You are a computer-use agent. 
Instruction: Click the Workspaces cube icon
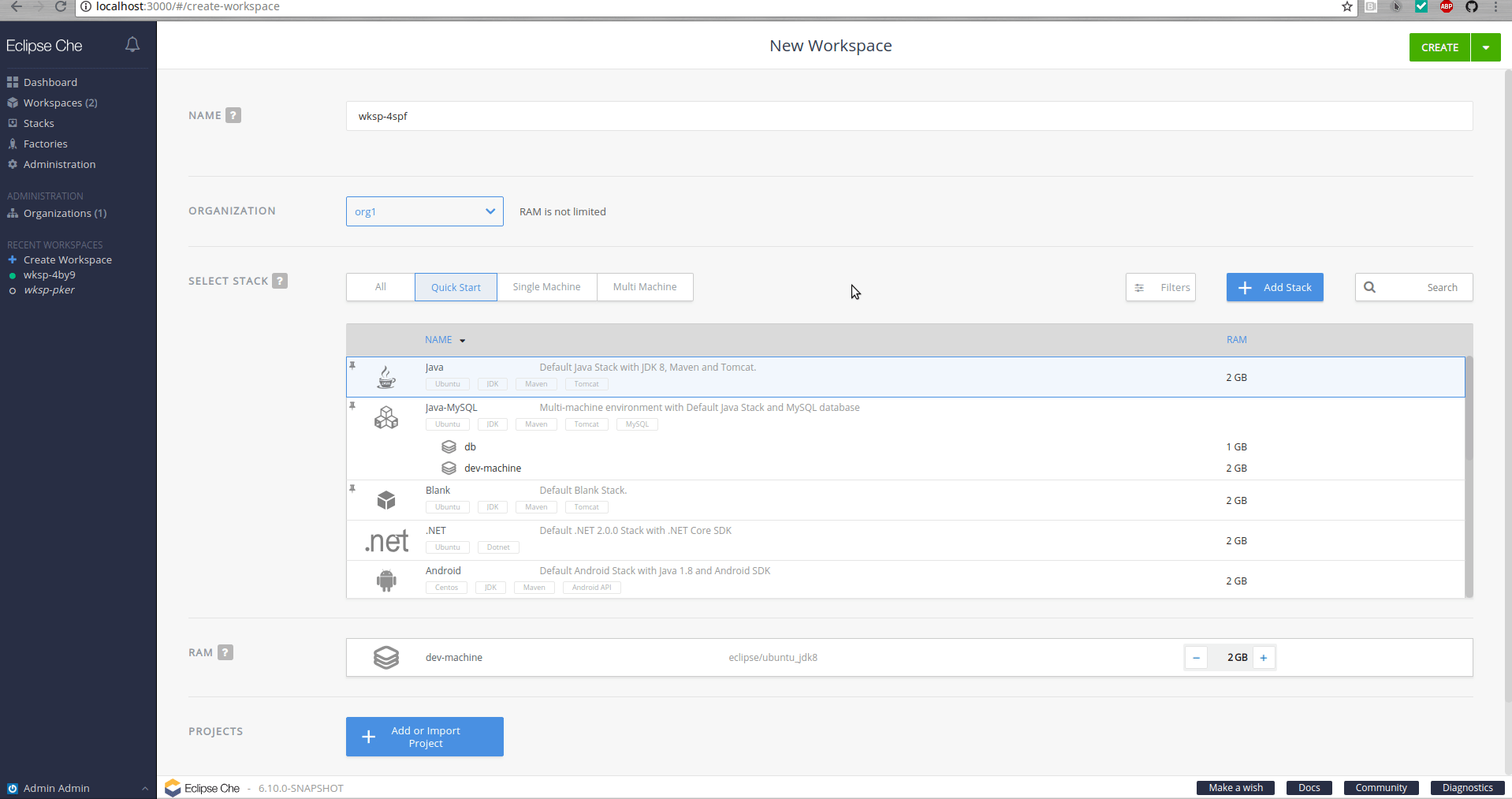[x=13, y=103]
